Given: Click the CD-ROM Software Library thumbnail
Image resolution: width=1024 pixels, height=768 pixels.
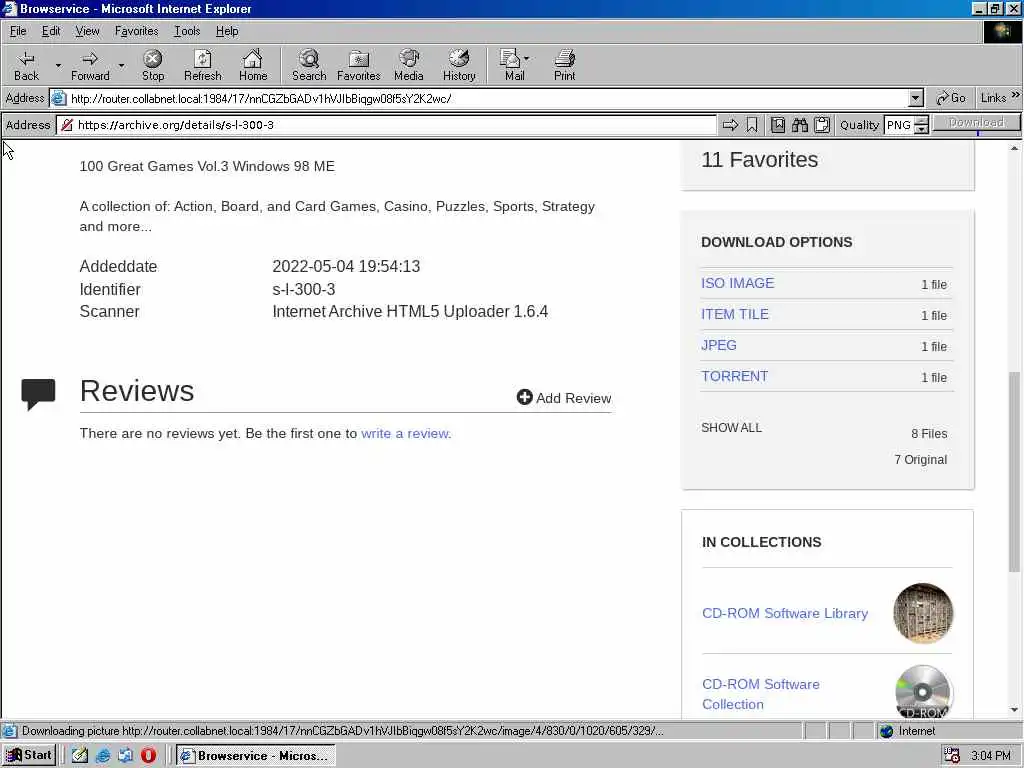Looking at the screenshot, I should click(923, 613).
